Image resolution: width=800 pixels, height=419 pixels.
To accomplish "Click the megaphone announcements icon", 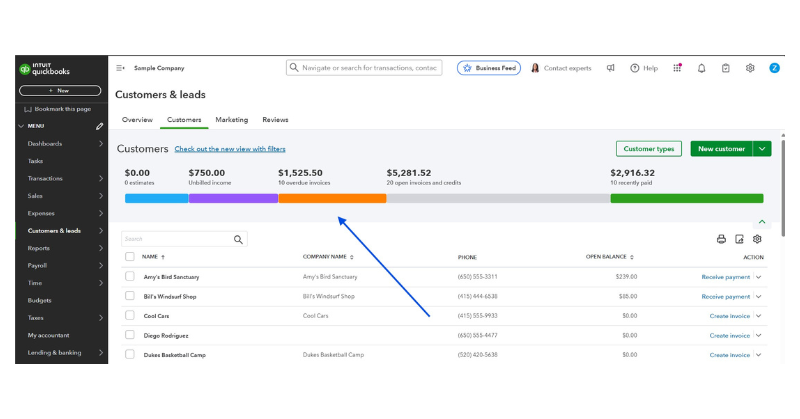I will (x=610, y=68).
